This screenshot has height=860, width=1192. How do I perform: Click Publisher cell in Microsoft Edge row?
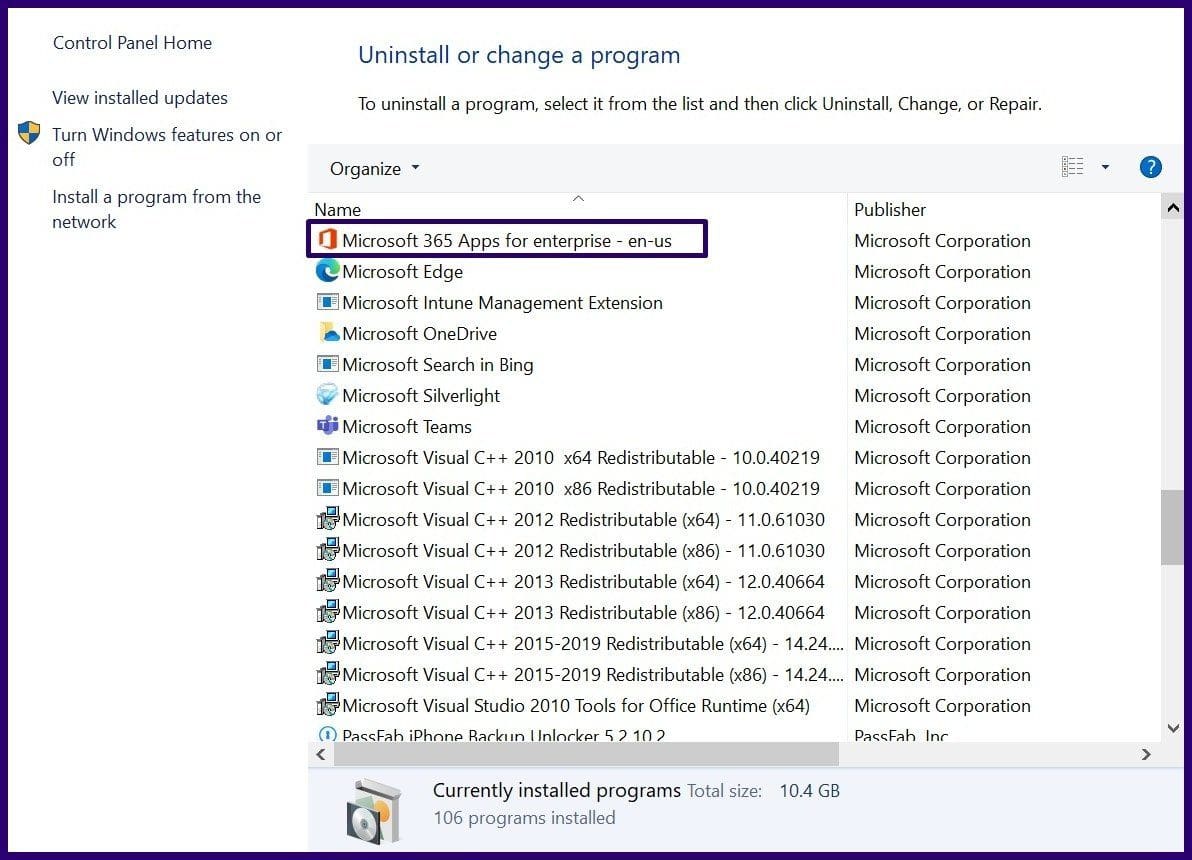[x=942, y=271]
